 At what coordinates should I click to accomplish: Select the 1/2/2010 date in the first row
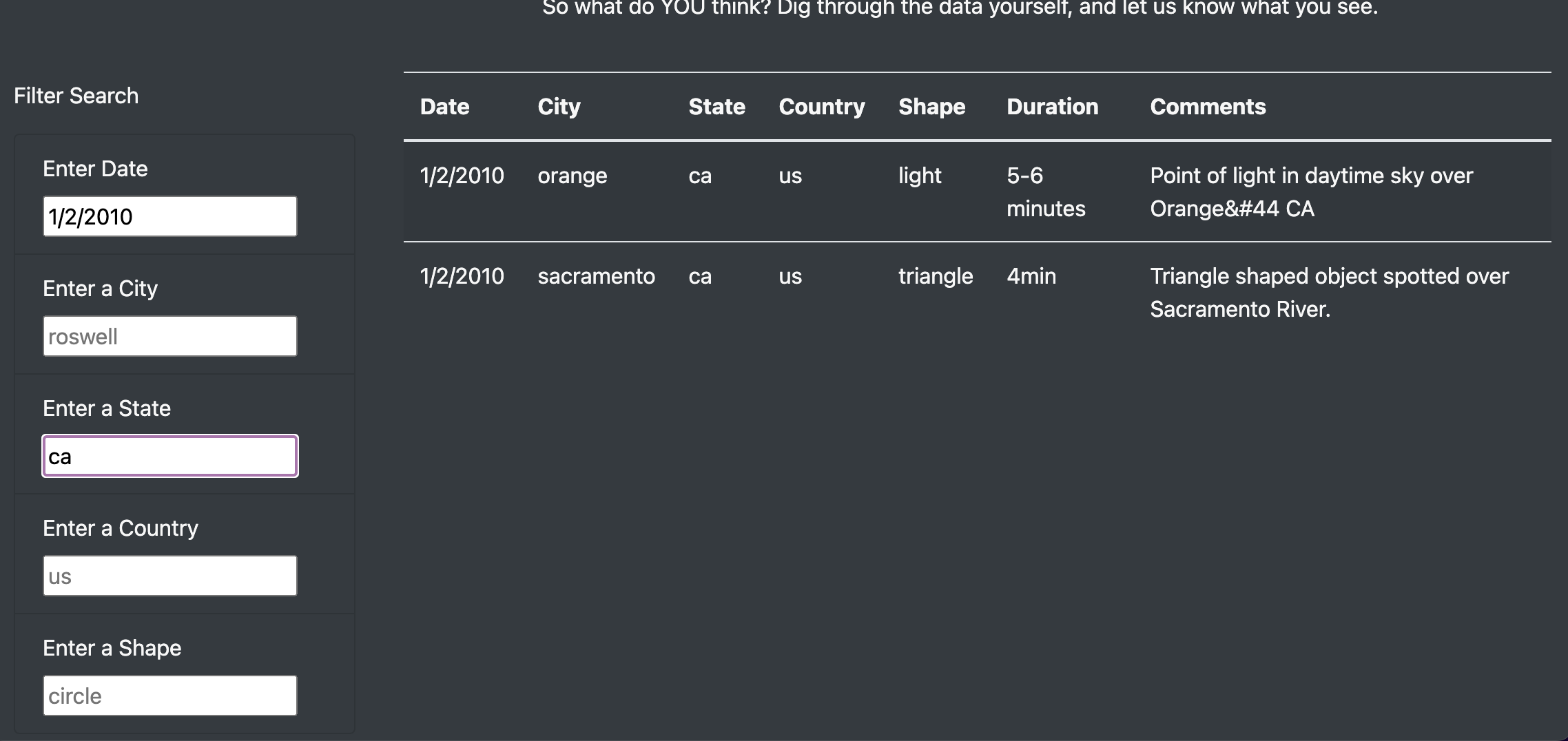coord(462,176)
